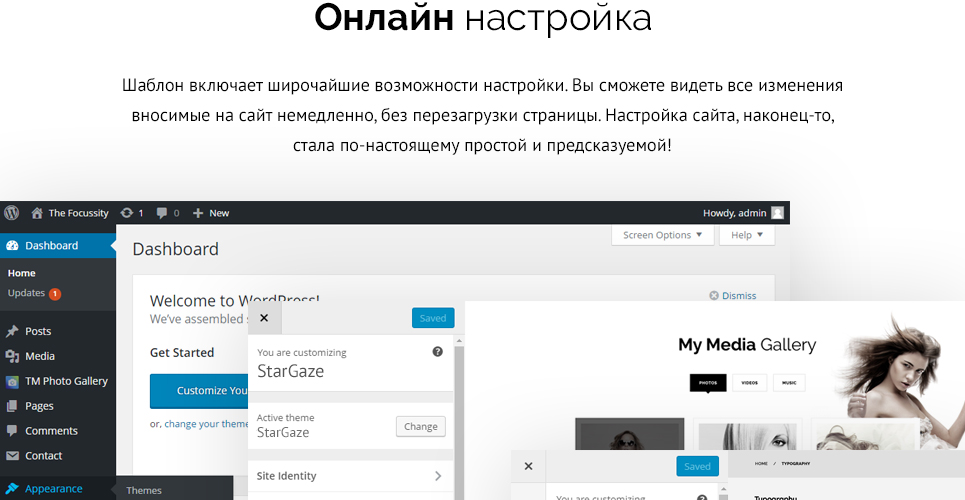
Task: Click the Typography breadcrumb
Action: 796,463
